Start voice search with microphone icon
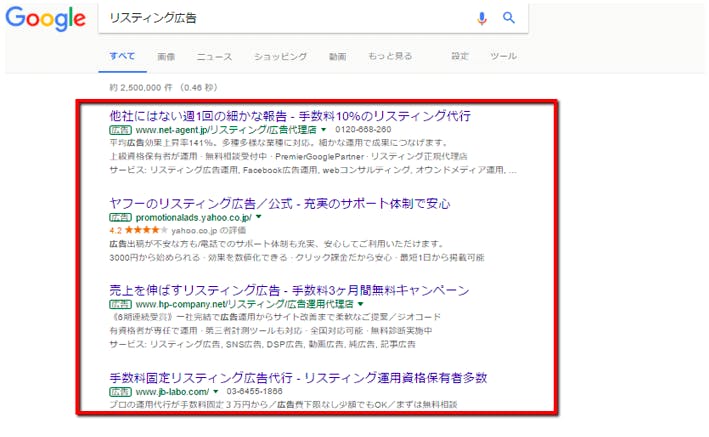The height and width of the screenshot is (437, 709). tap(482, 18)
